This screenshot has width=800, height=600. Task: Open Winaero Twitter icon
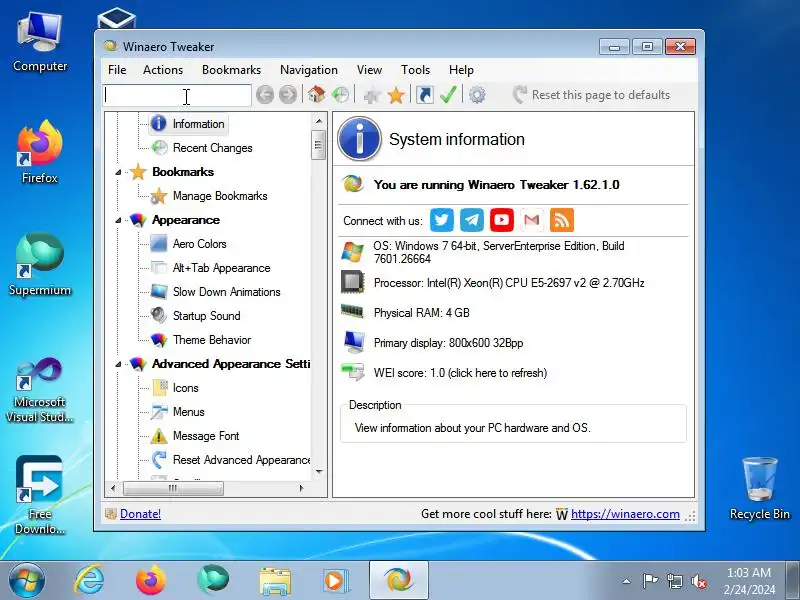point(442,220)
